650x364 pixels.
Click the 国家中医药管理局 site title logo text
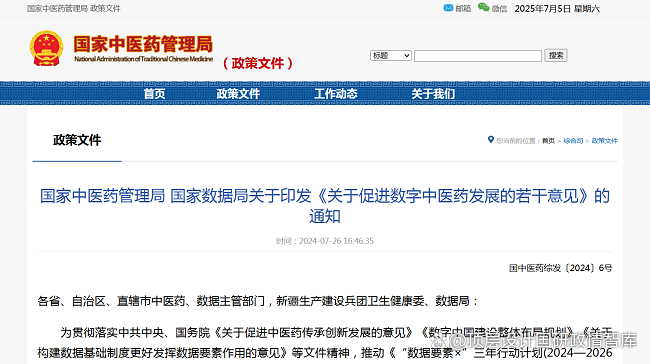[x=143, y=44]
